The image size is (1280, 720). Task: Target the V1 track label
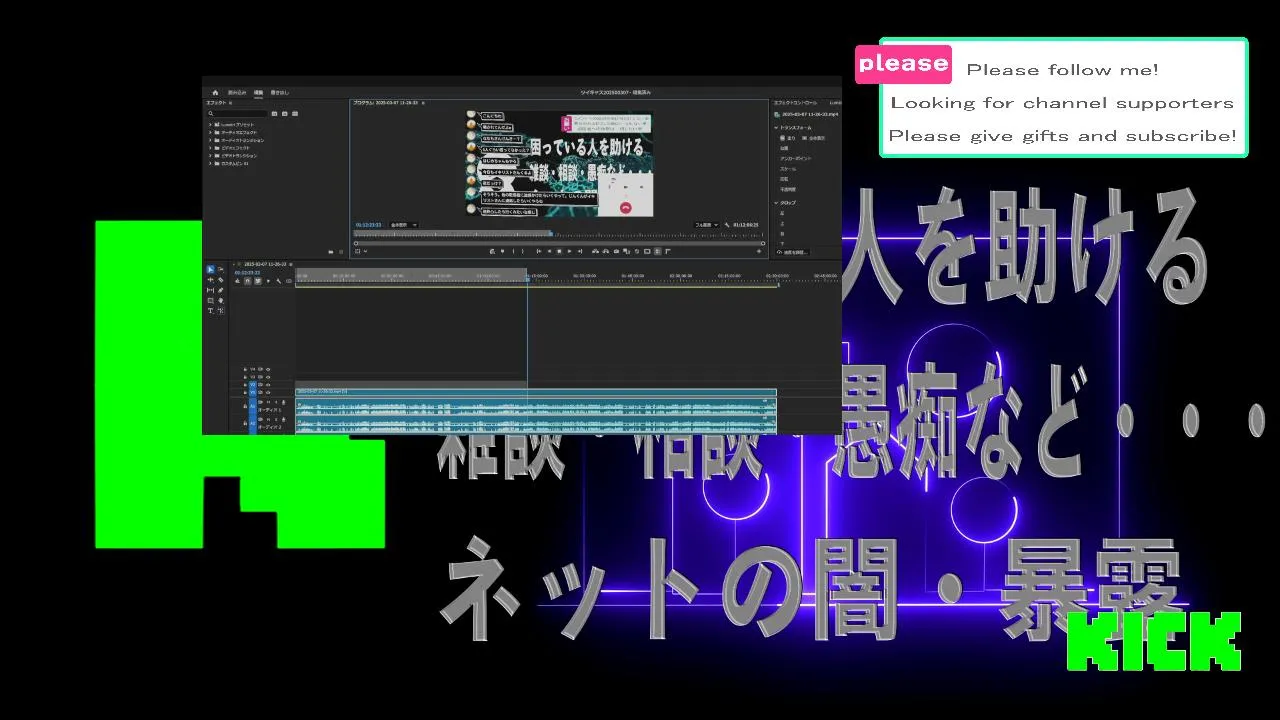click(253, 392)
